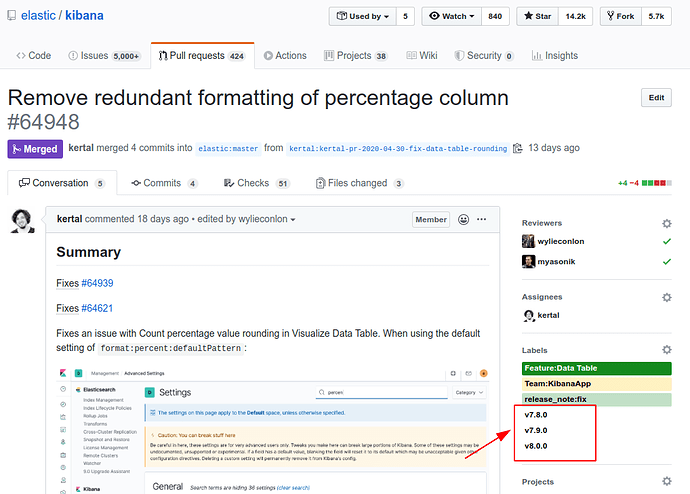Click kertal's small assignee avatar
Screen dimensions: 690x494
pos(529,315)
